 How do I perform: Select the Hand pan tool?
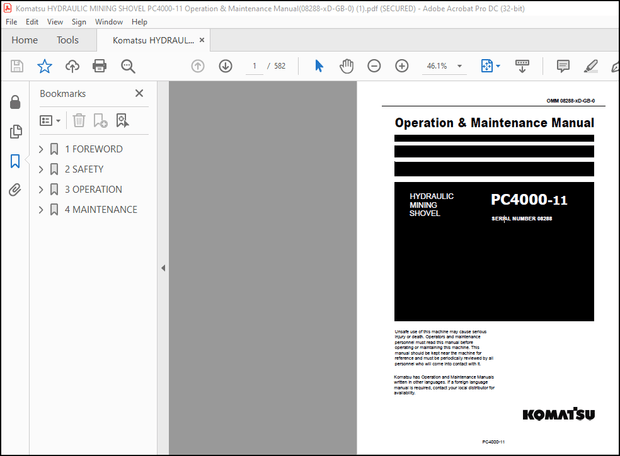[347, 66]
